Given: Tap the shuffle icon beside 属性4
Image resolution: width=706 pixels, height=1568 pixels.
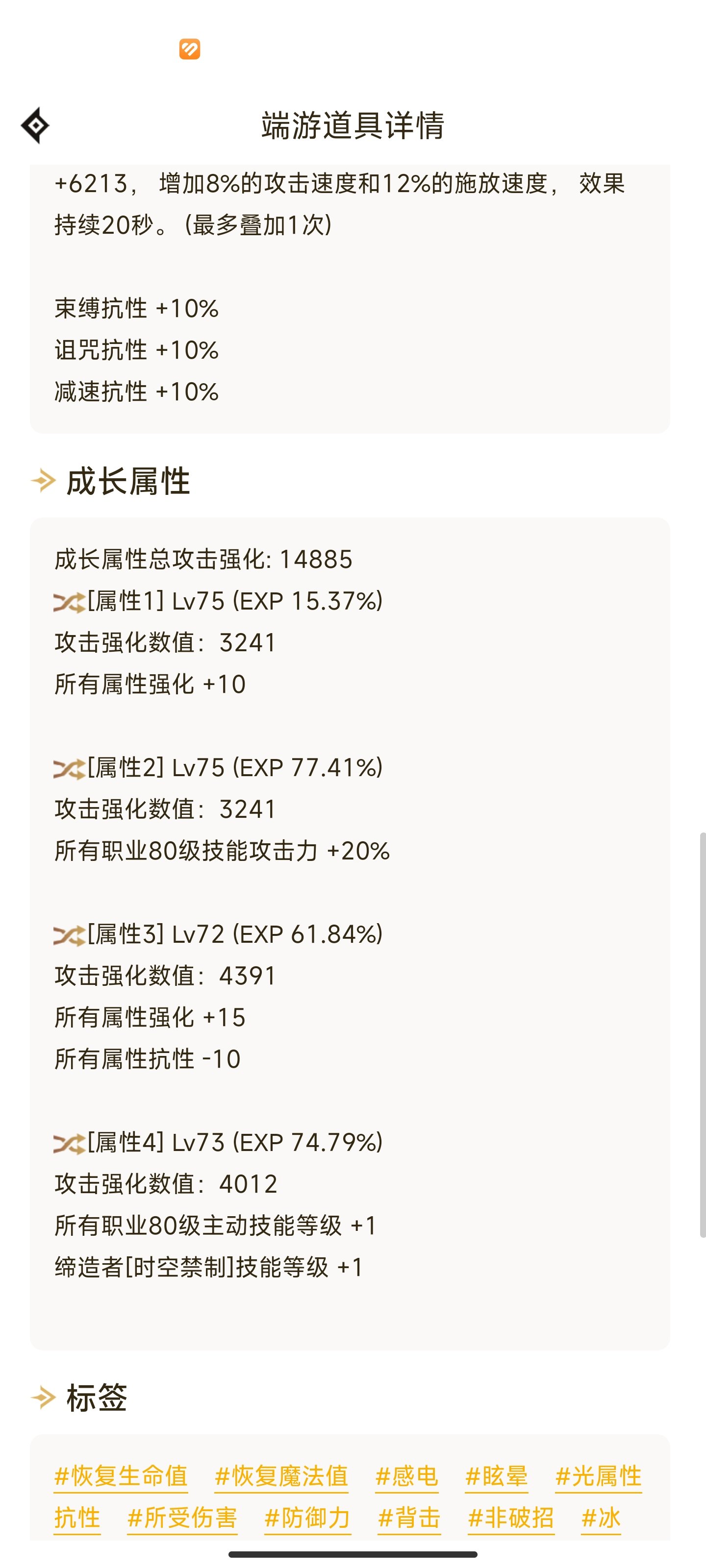Looking at the screenshot, I should tap(68, 1143).
